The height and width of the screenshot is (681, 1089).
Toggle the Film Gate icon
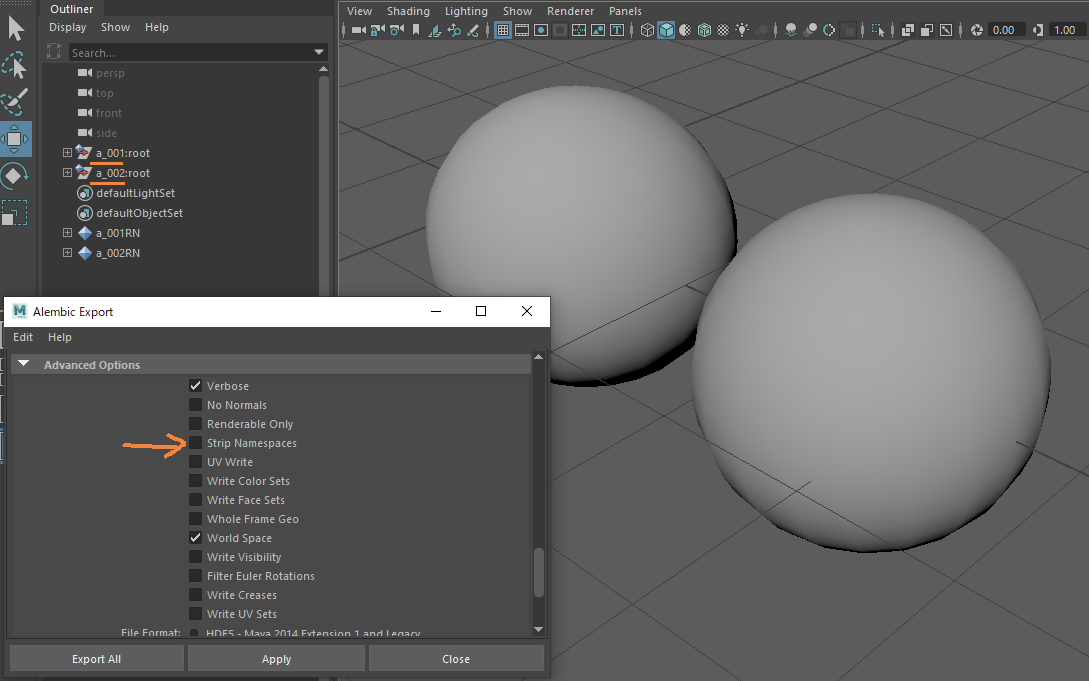click(522, 30)
